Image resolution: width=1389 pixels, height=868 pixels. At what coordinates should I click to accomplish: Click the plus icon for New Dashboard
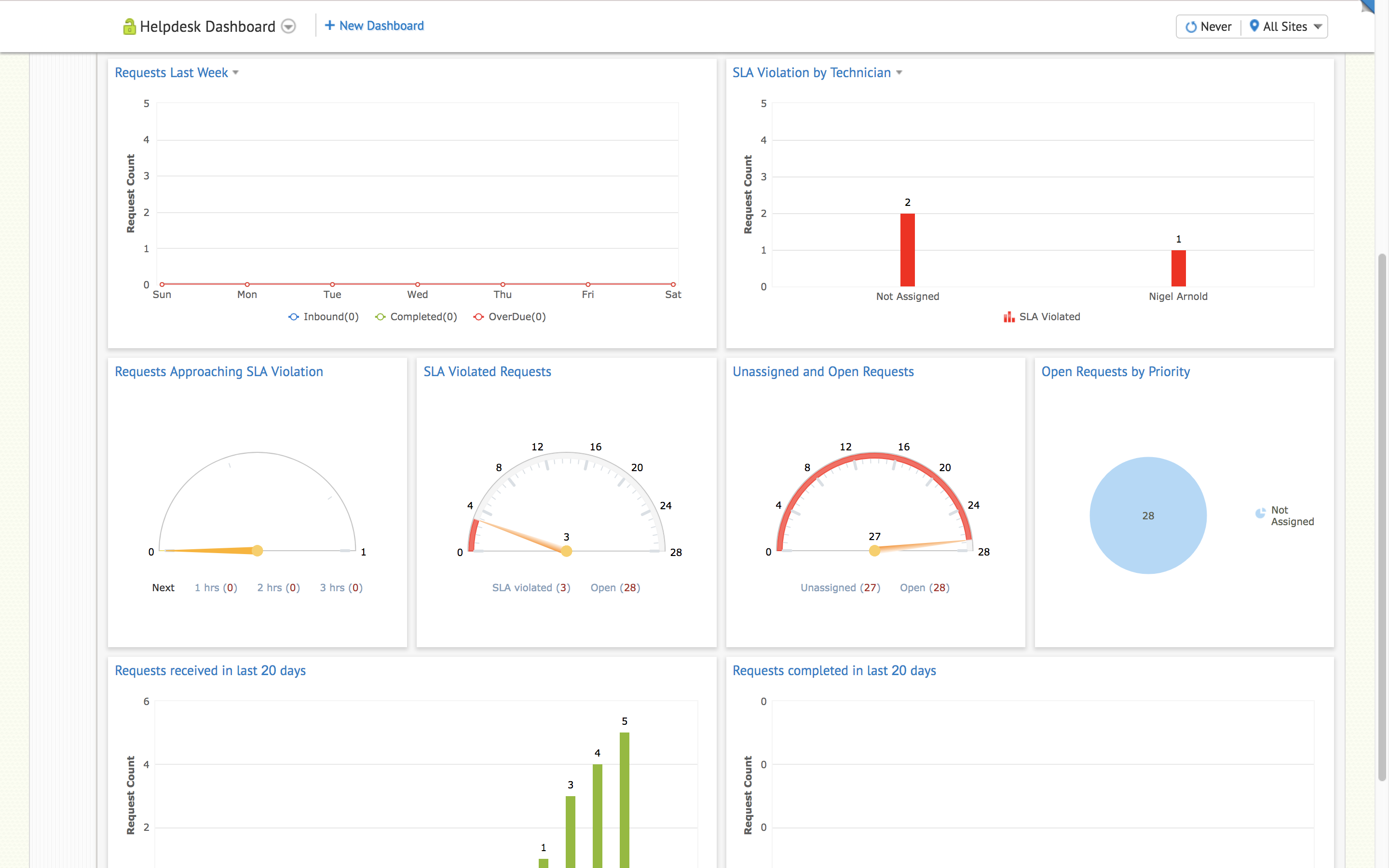[x=329, y=25]
